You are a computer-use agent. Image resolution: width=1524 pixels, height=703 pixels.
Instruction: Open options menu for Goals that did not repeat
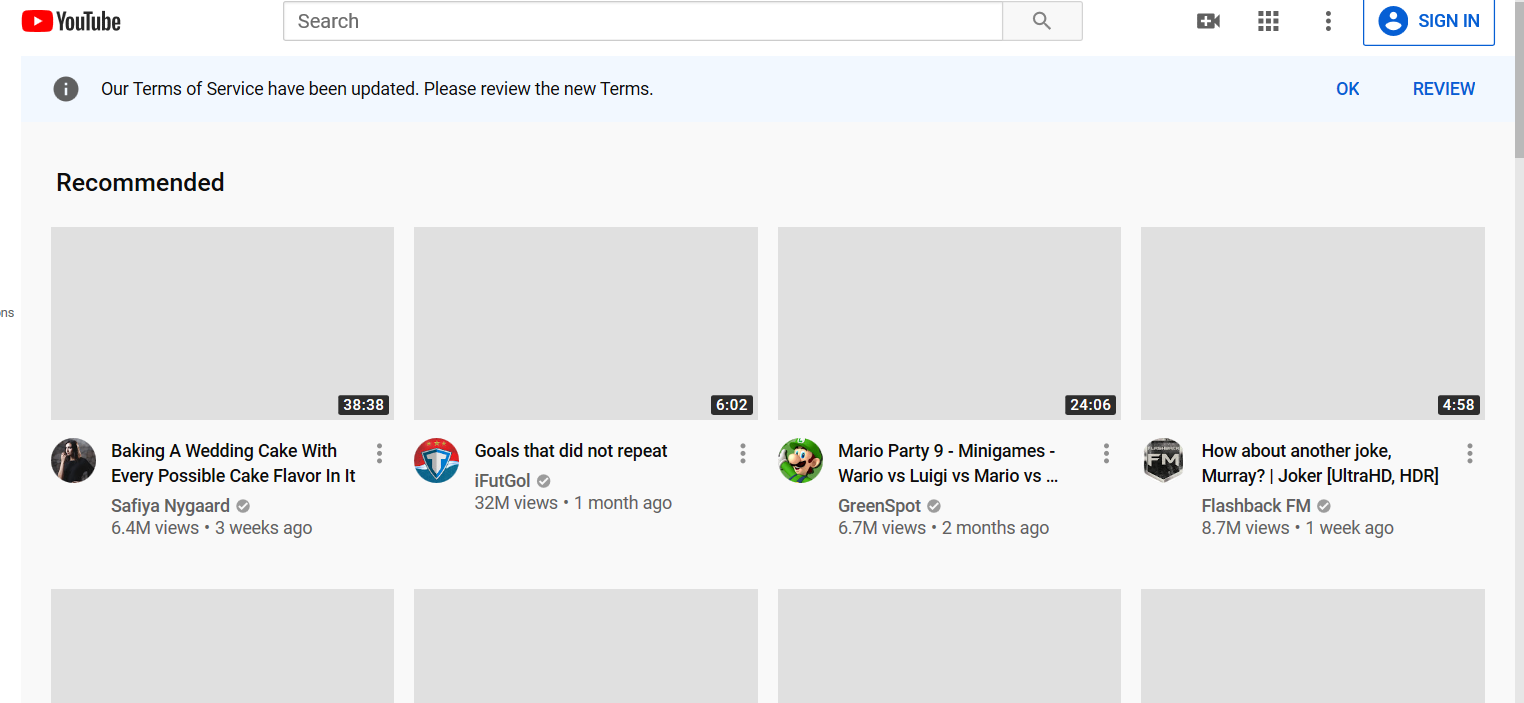point(742,454)
